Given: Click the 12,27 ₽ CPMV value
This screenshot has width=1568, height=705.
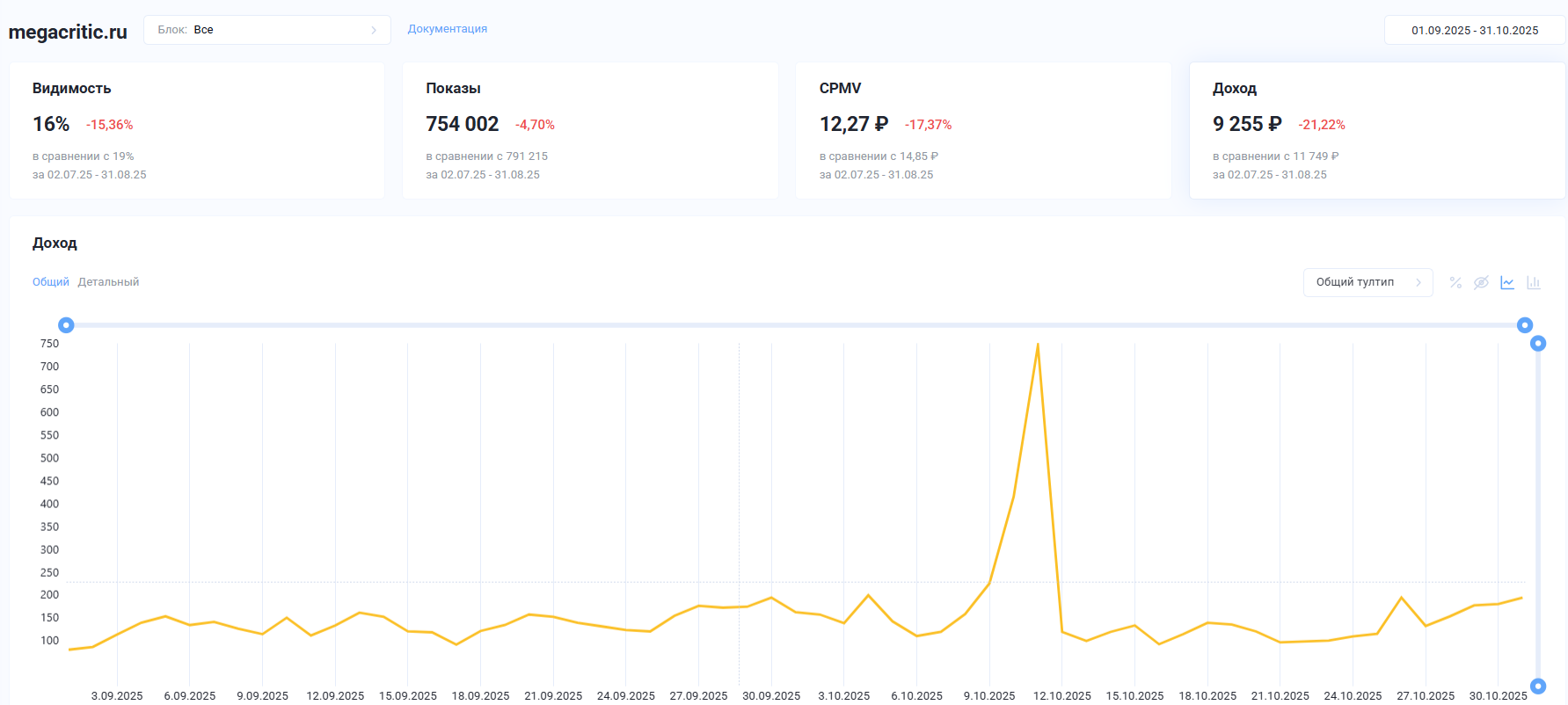Looking at the screenshot, I should coord(854,125).
